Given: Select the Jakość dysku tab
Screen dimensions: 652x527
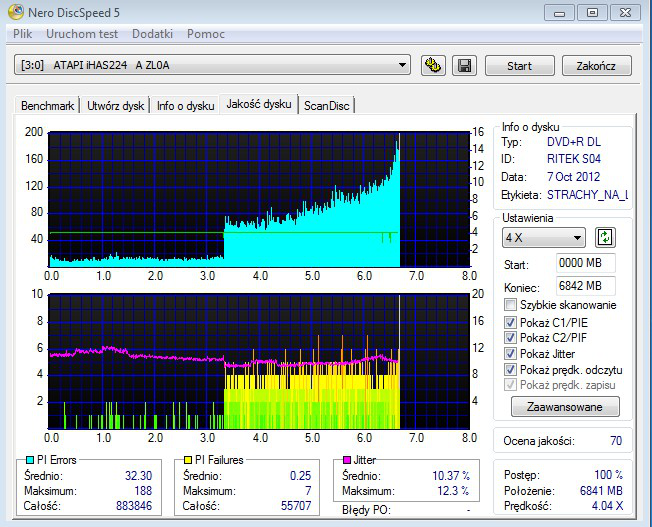Looking at the screenshot, I should click(259, 104).
